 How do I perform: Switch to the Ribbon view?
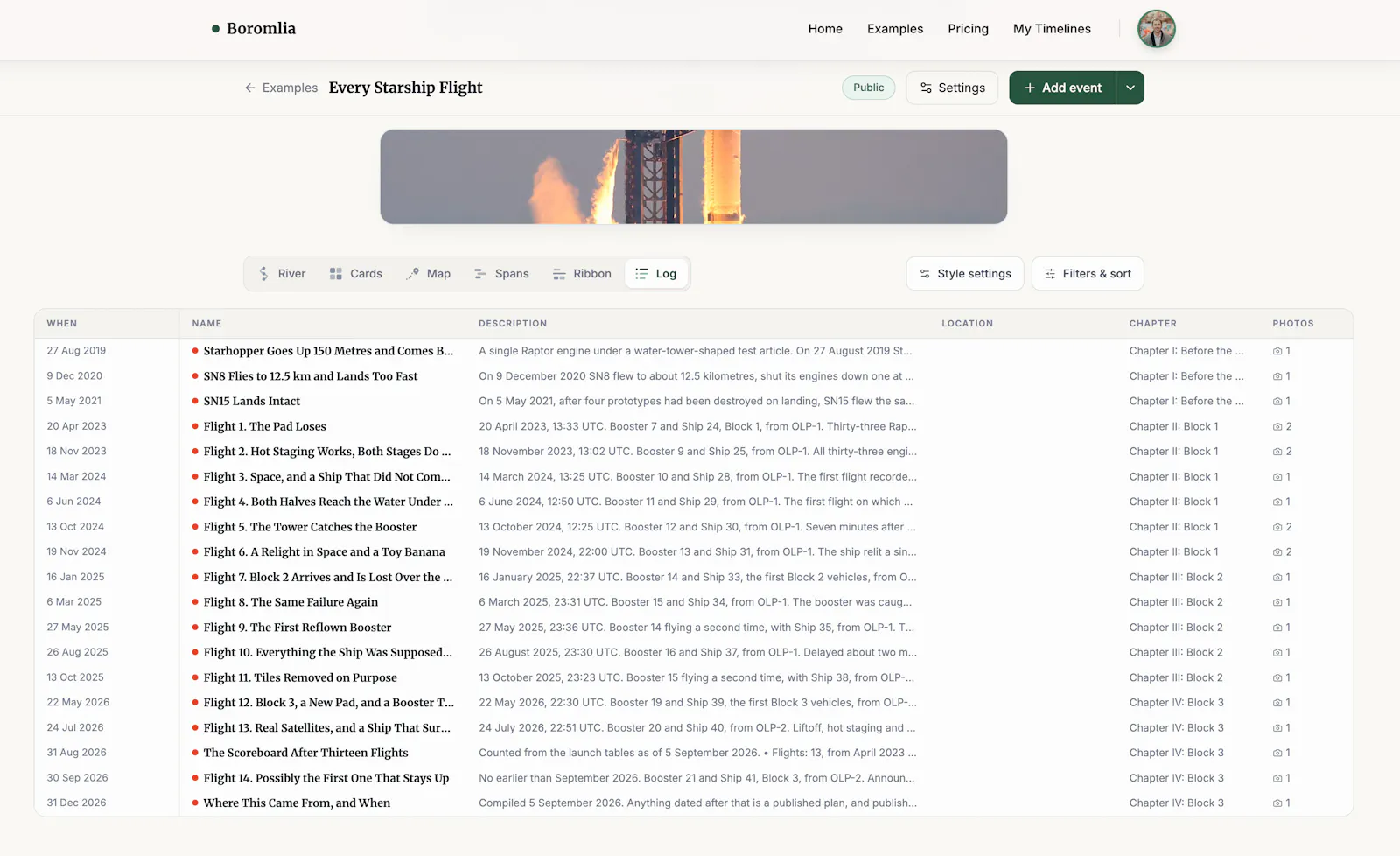click(582, 274)
